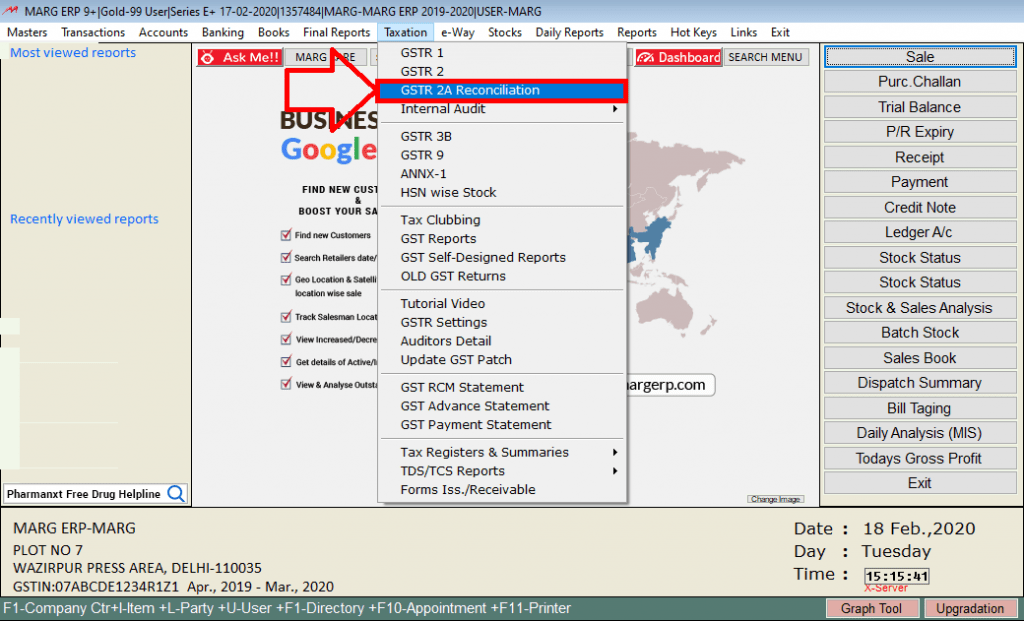Click the Purc.Challan shortcut button

[x=920, y=82]
